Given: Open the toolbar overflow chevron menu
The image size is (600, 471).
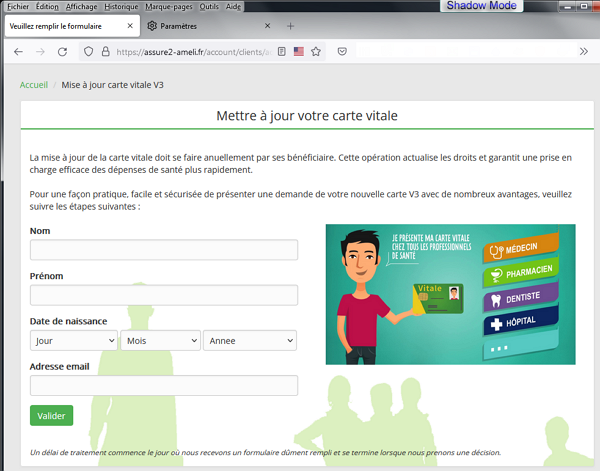Looking at the screenshot, I should 584,51.
